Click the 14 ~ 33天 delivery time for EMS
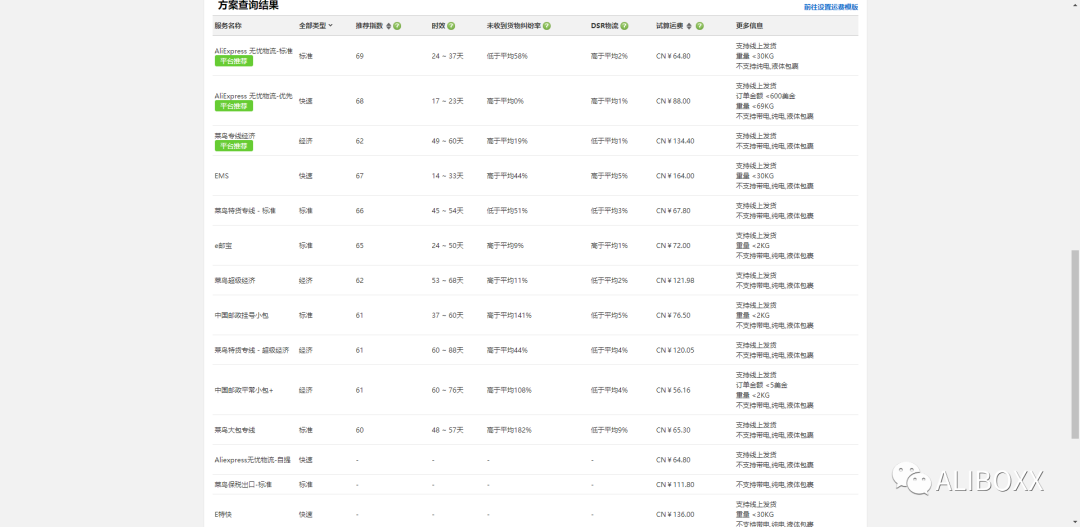Image resolution: width=1080 pixels, height=527 pixels. click(x=448, y=176)
